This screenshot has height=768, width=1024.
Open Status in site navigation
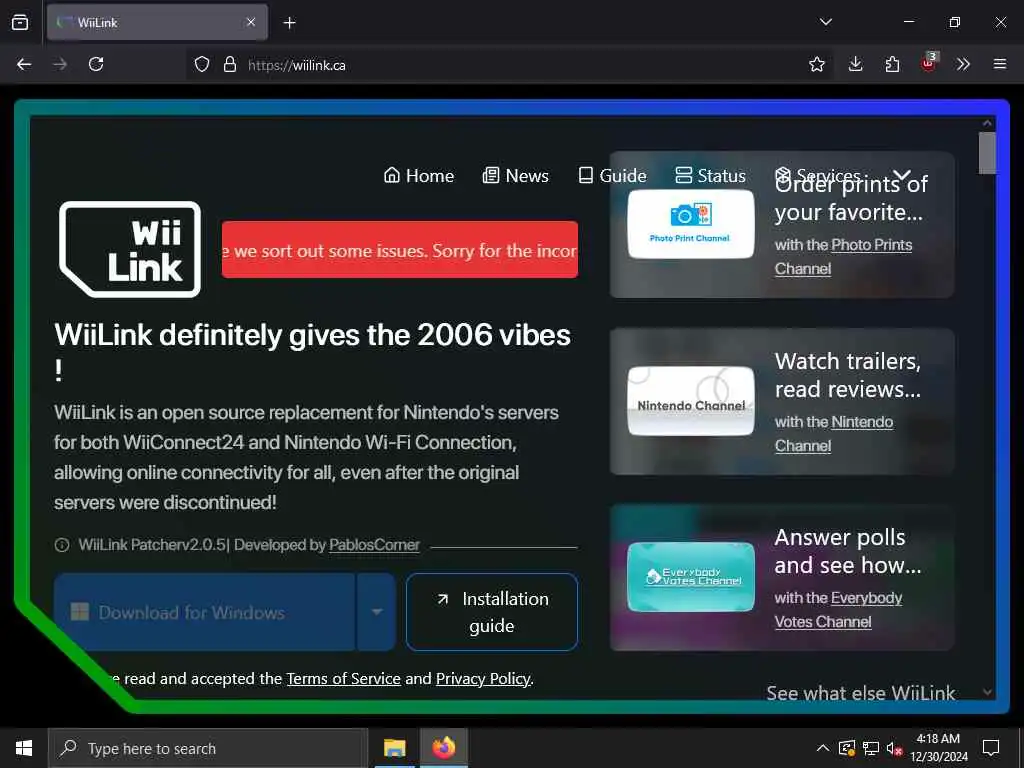[x=710, y=176]
